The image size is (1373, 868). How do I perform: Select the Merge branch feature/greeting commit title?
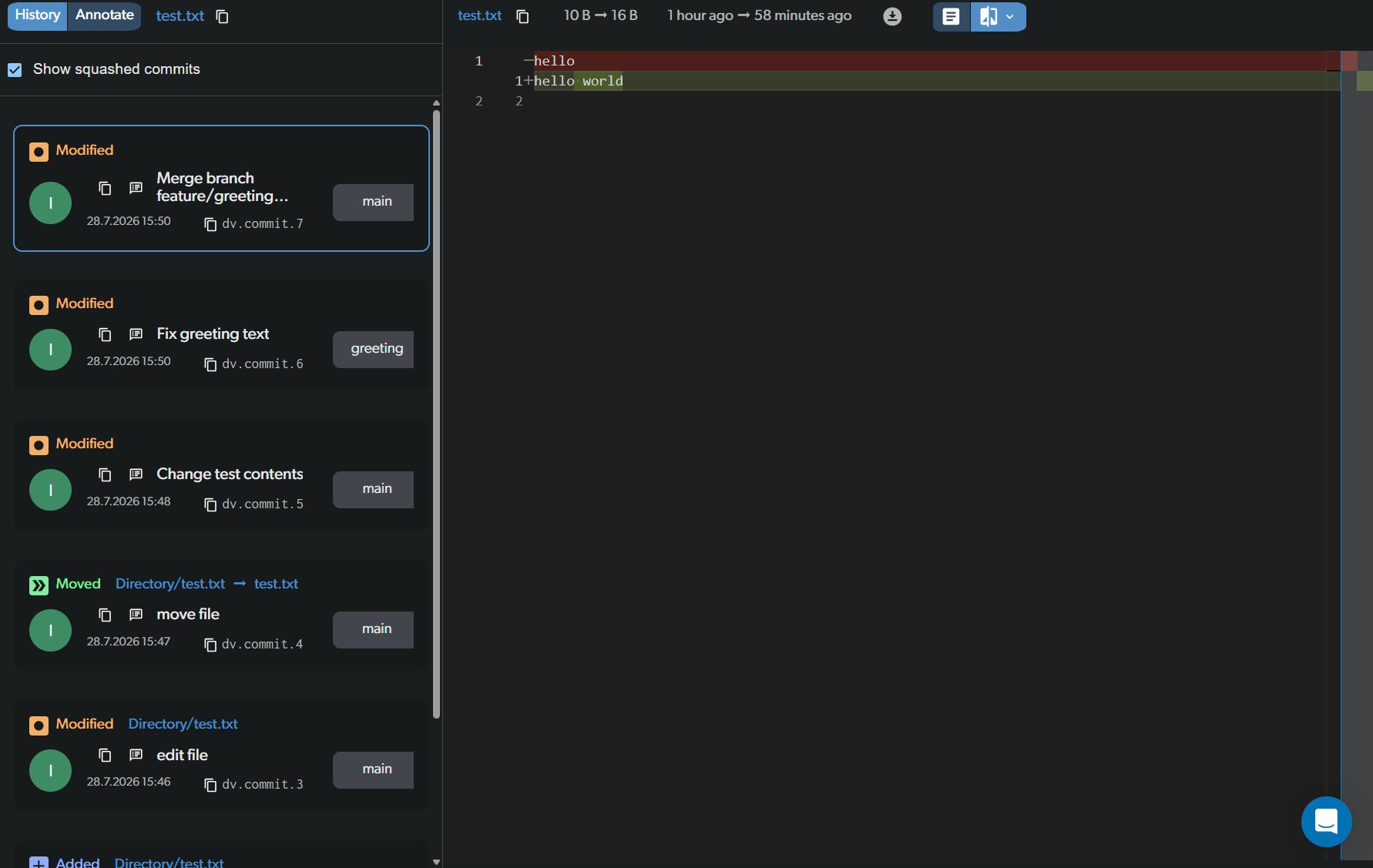pyautogui.click(x=223, y=187)
